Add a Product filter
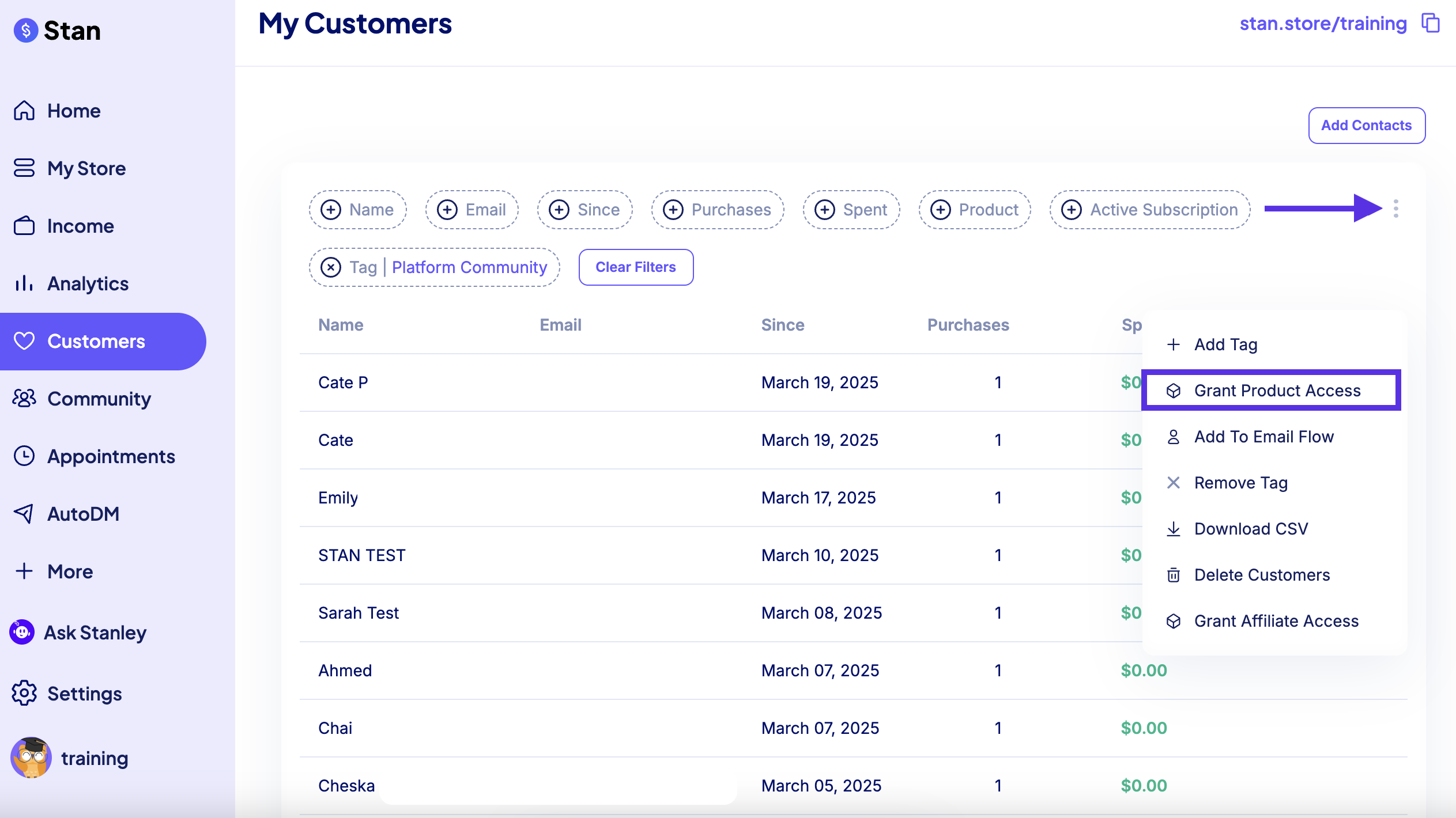This screenshot has height=818, width=1456. pos(975,210)
